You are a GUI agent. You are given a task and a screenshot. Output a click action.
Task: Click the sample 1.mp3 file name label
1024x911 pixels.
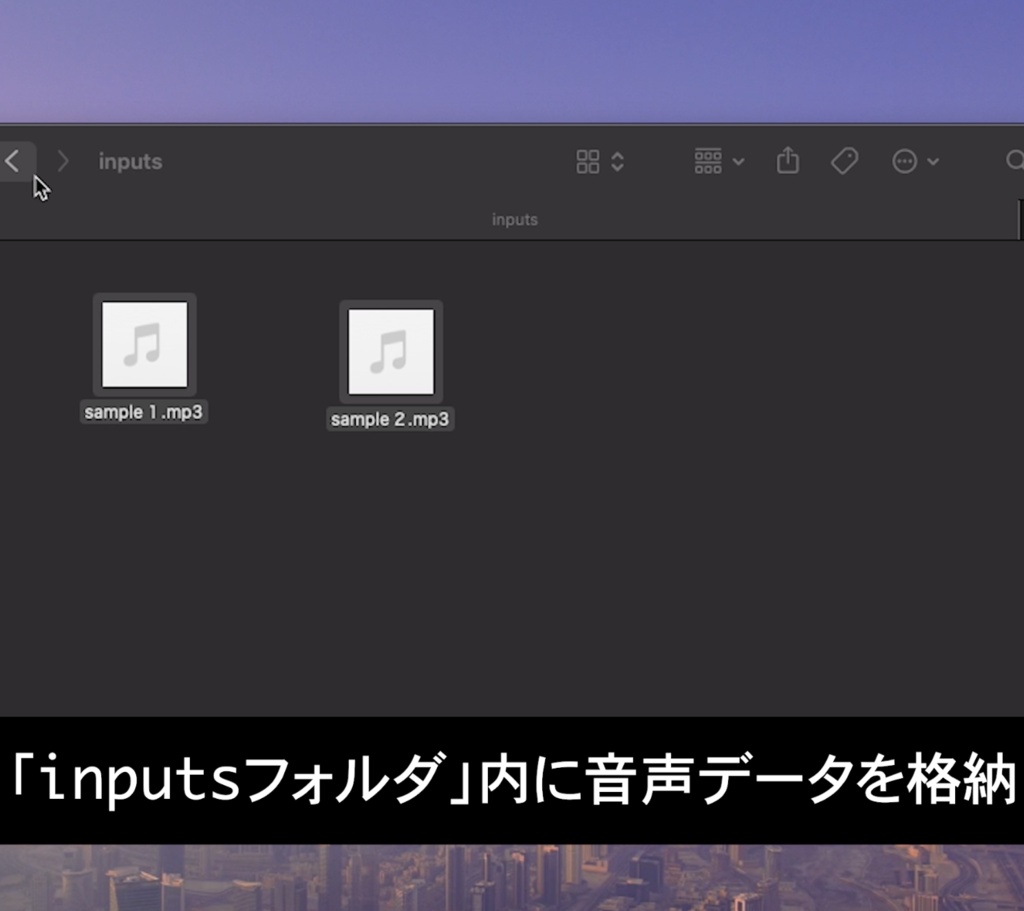click(x=144, y=412)
